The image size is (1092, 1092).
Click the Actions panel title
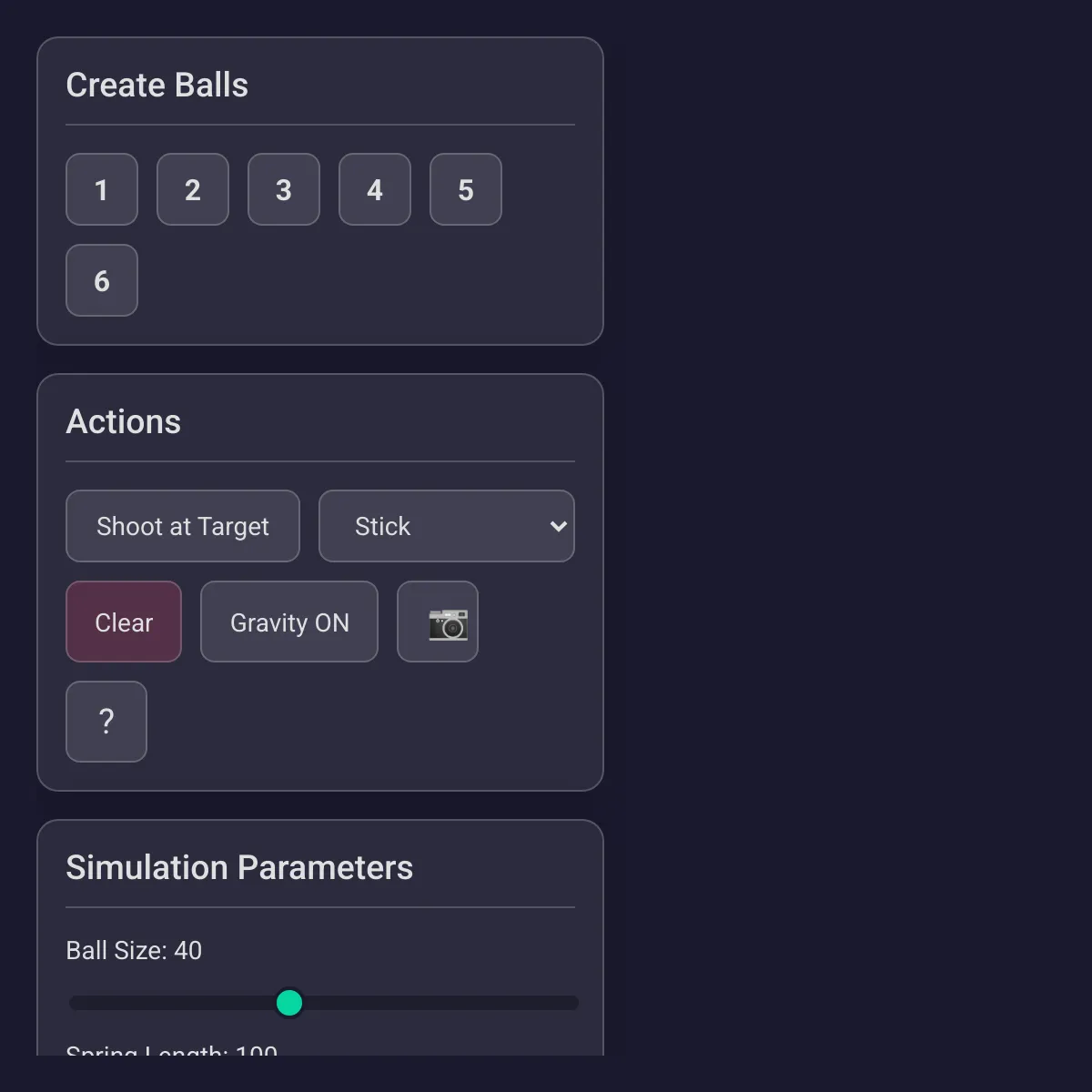pos(124,421)
